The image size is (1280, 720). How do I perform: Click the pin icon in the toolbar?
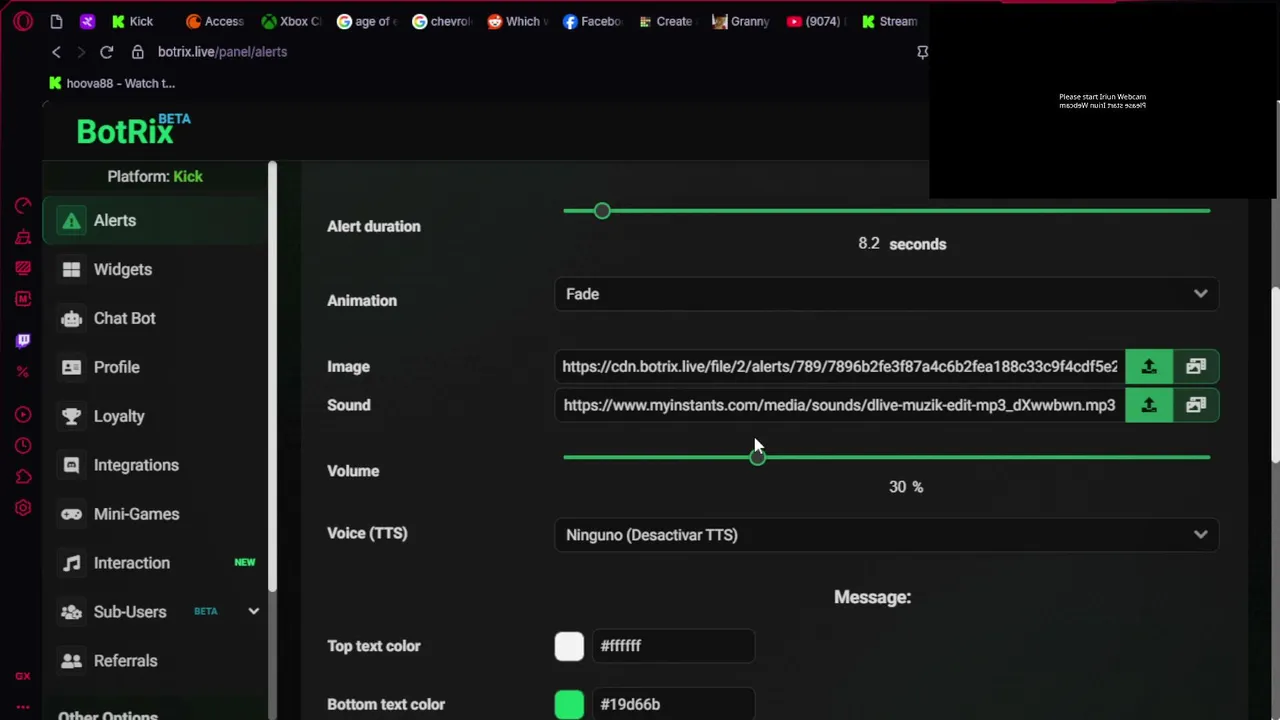click(922, 52)
